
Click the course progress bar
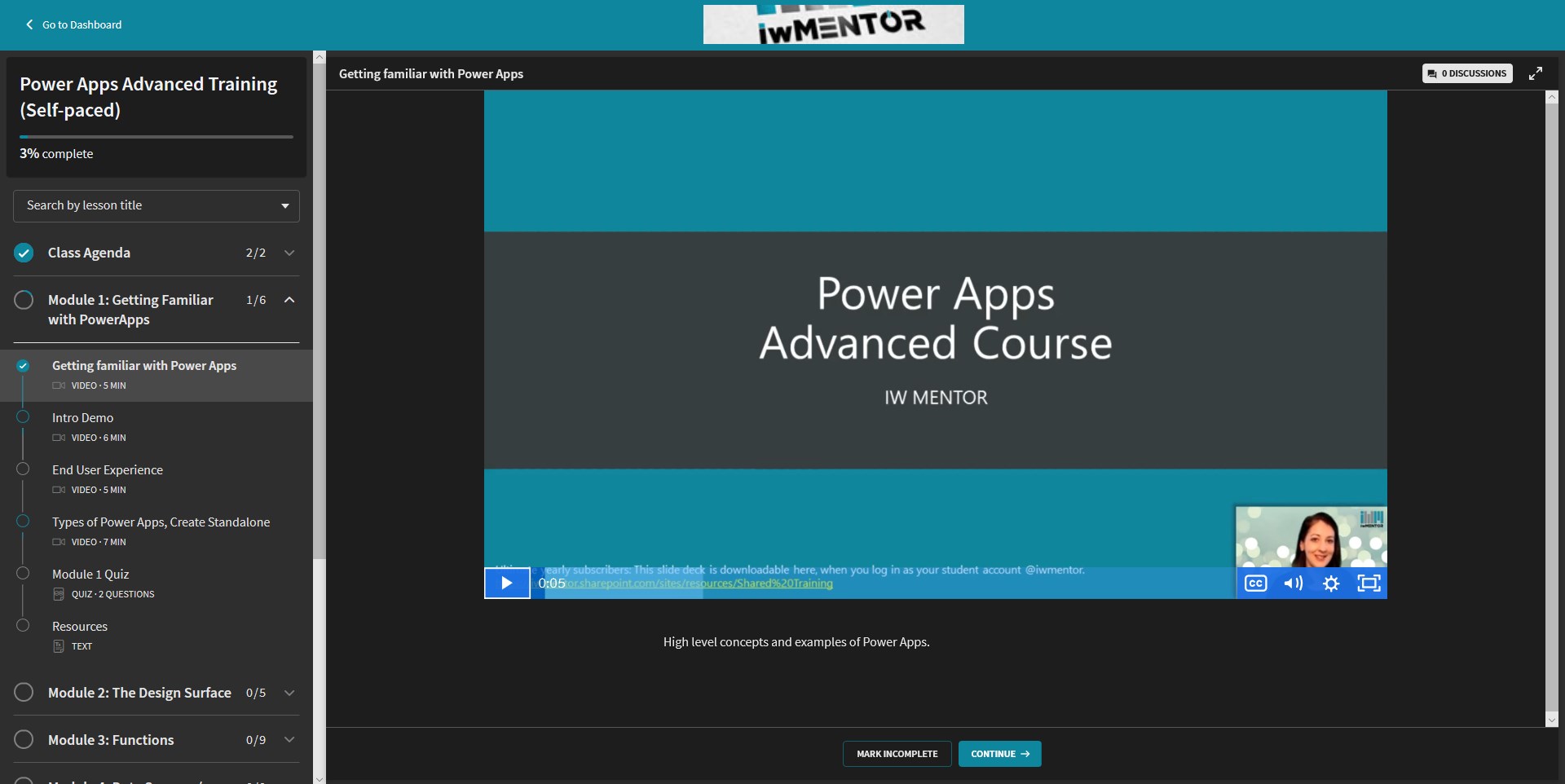(x=156, y=137)
